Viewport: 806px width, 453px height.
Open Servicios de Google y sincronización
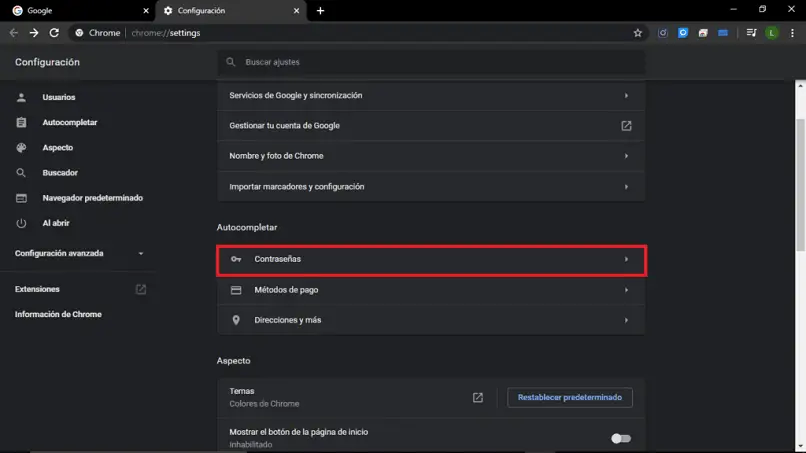(x=431, y=96)
